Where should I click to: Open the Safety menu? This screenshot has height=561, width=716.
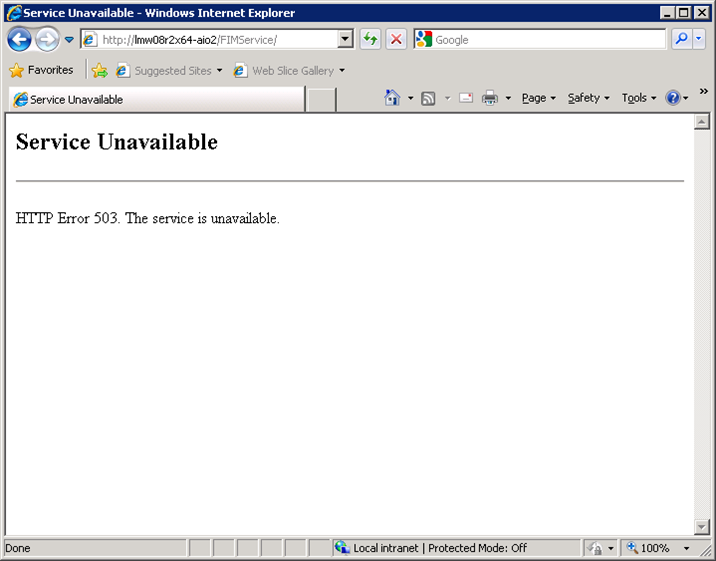589,98
